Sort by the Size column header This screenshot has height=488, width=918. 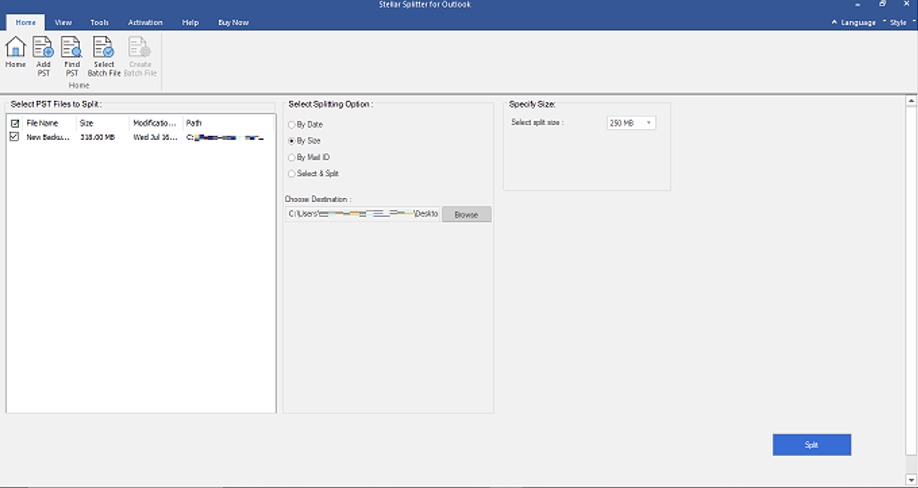point(102,123)
